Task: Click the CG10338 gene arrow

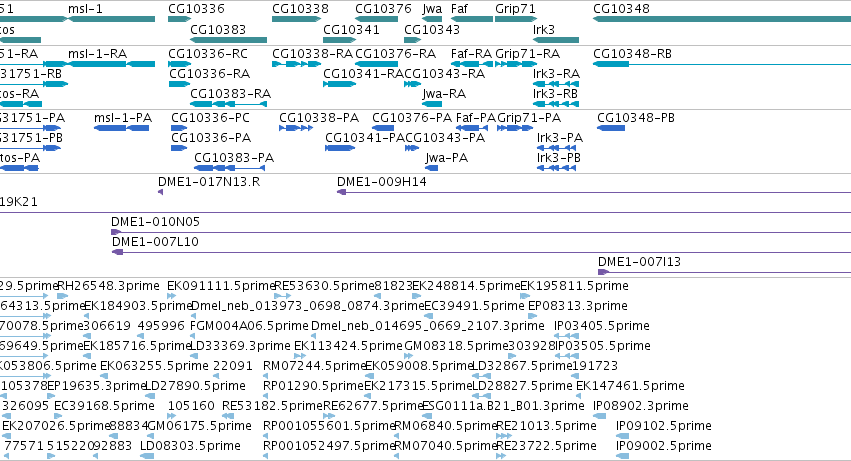Action: [x=296, y=19]
